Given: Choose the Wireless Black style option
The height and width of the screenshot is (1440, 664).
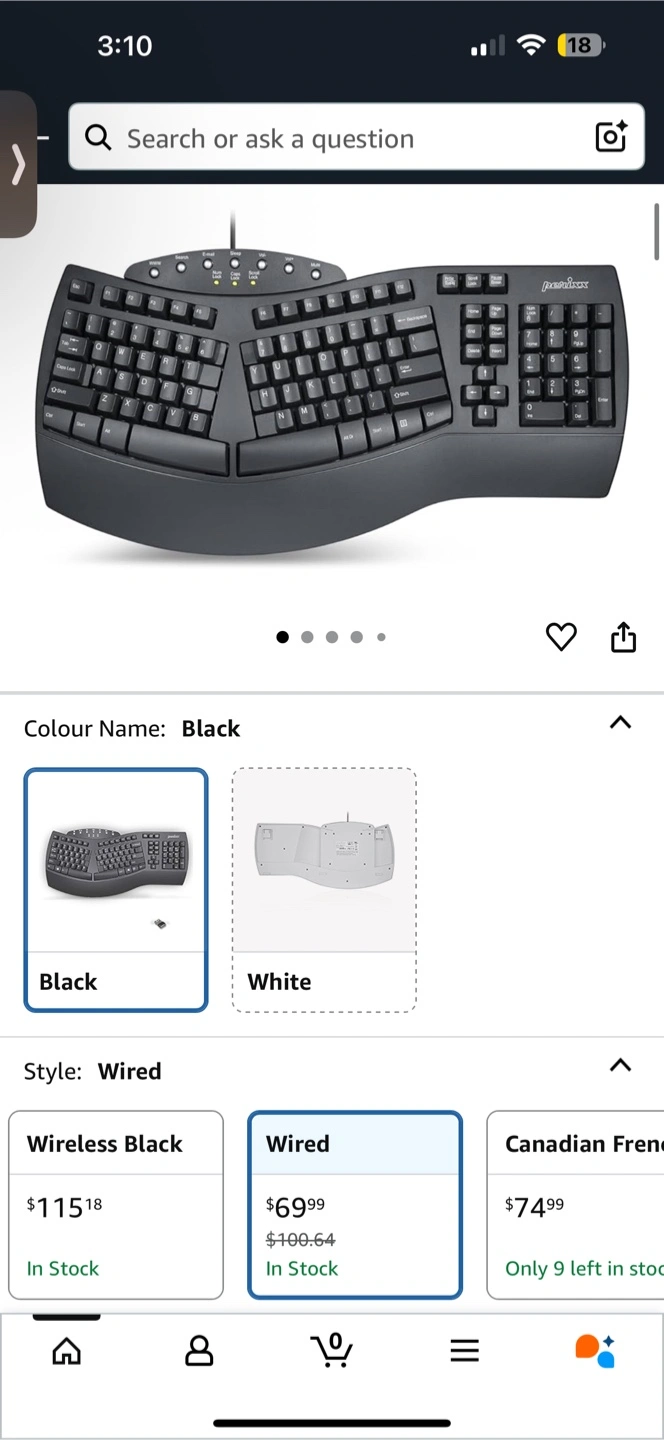Looking at the screenshot, I should (x=116, y=1205).
